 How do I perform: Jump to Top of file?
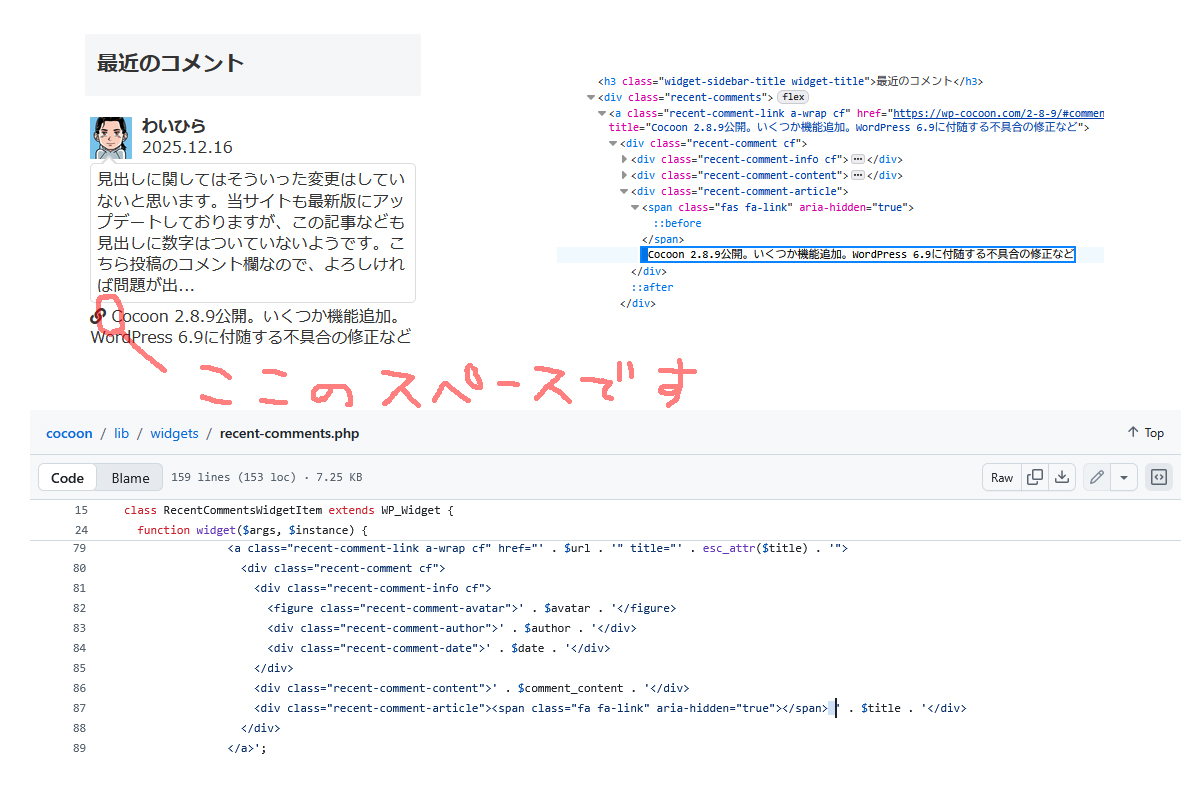[x=1146, y=433]
